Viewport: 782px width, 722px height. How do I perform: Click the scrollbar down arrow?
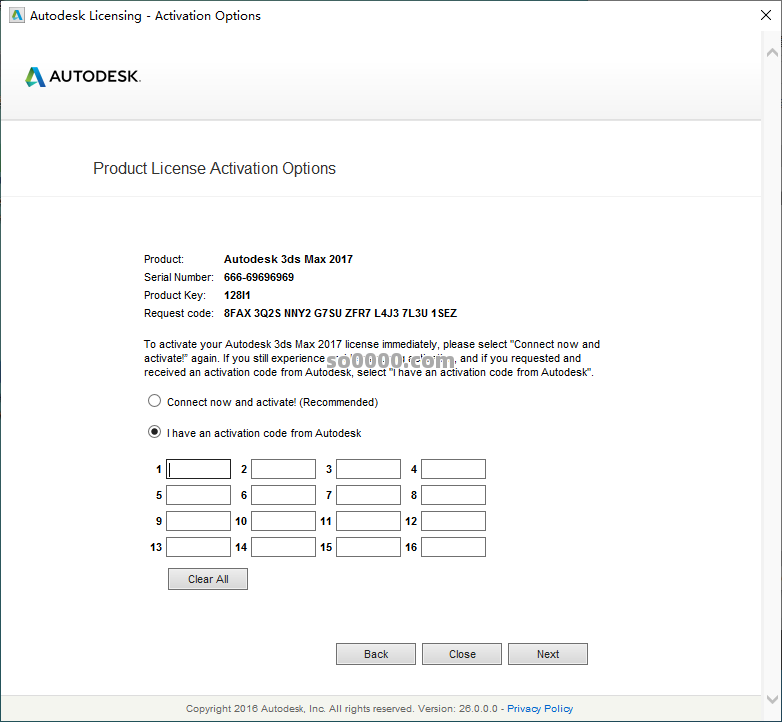click(773, 698)
